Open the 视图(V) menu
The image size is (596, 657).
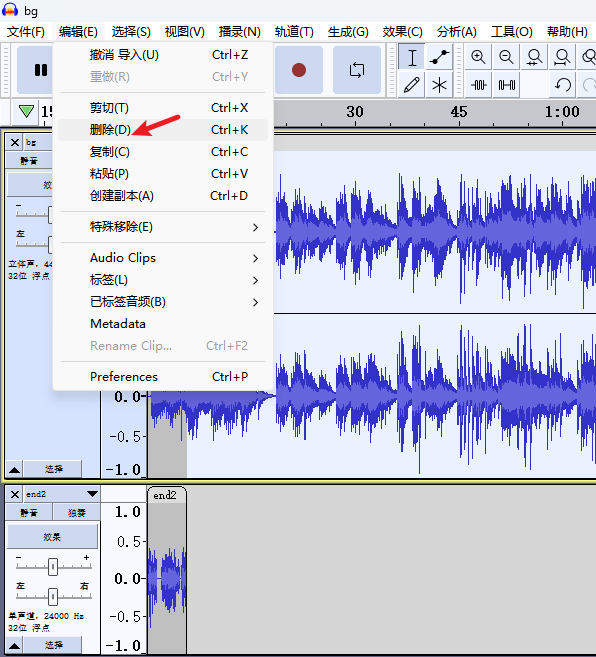coord(184,32)
